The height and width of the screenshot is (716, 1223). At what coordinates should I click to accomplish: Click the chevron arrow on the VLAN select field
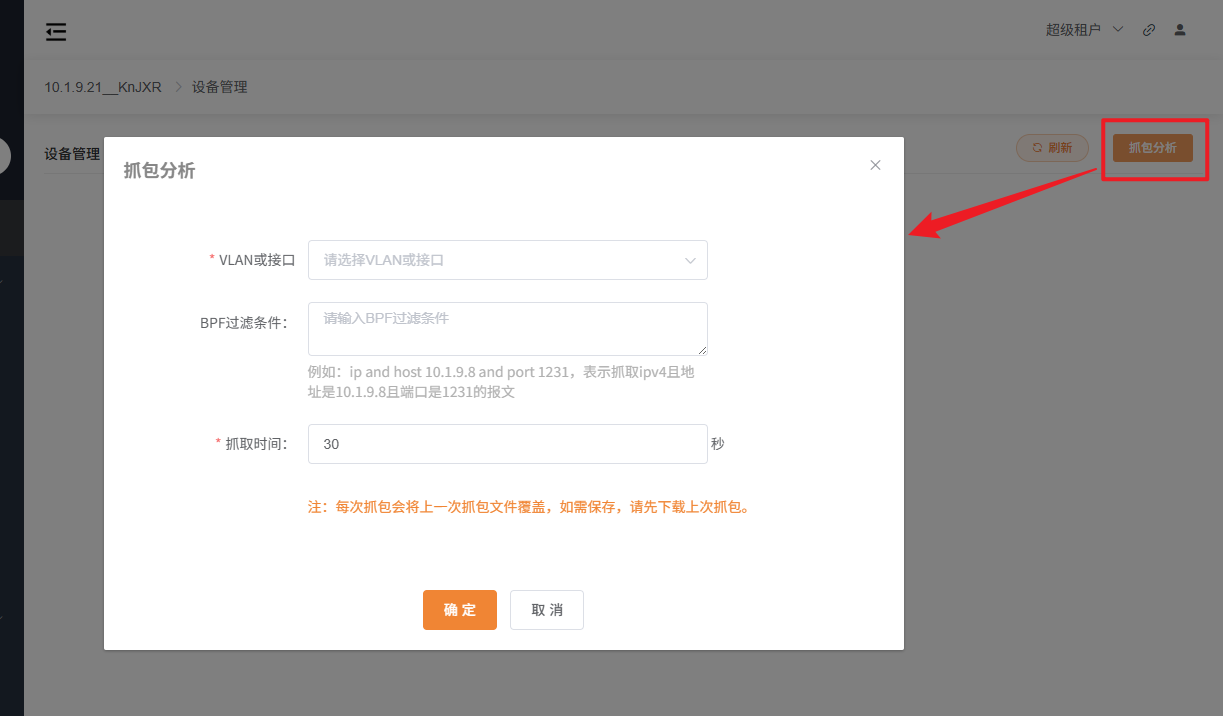[690, 259]
